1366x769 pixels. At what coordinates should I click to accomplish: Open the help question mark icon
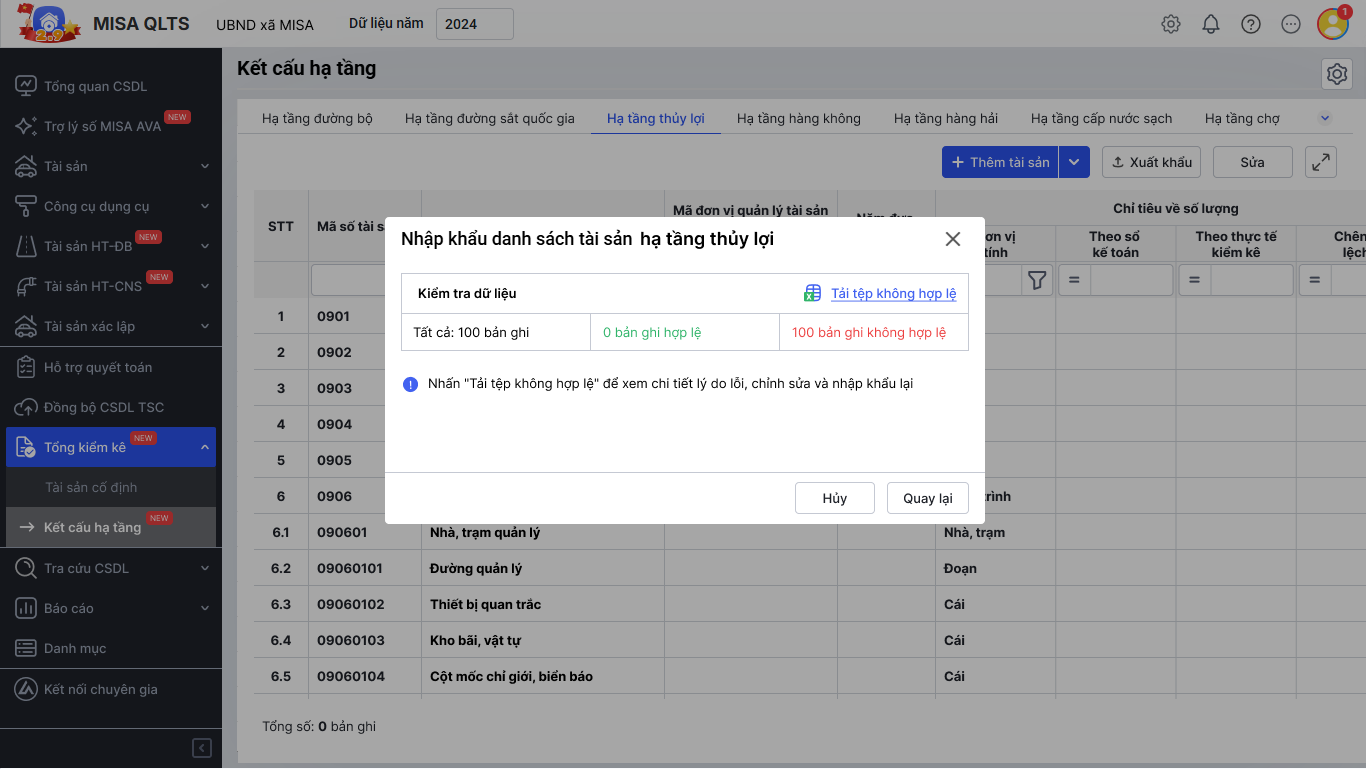(x=1251, y=24)
